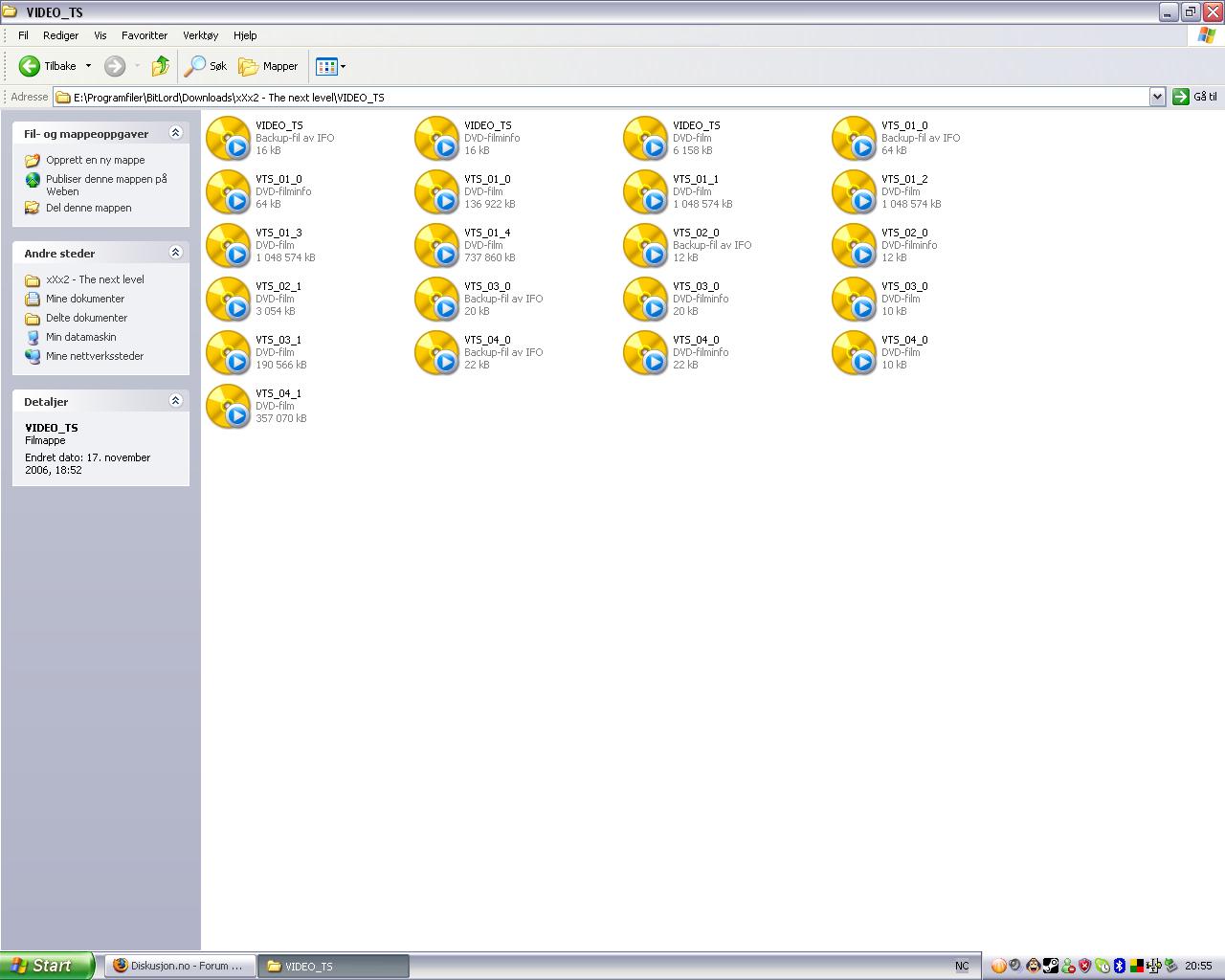Open the Verktøy menu
Screen dimensions: 1225x980
point(200,35)
